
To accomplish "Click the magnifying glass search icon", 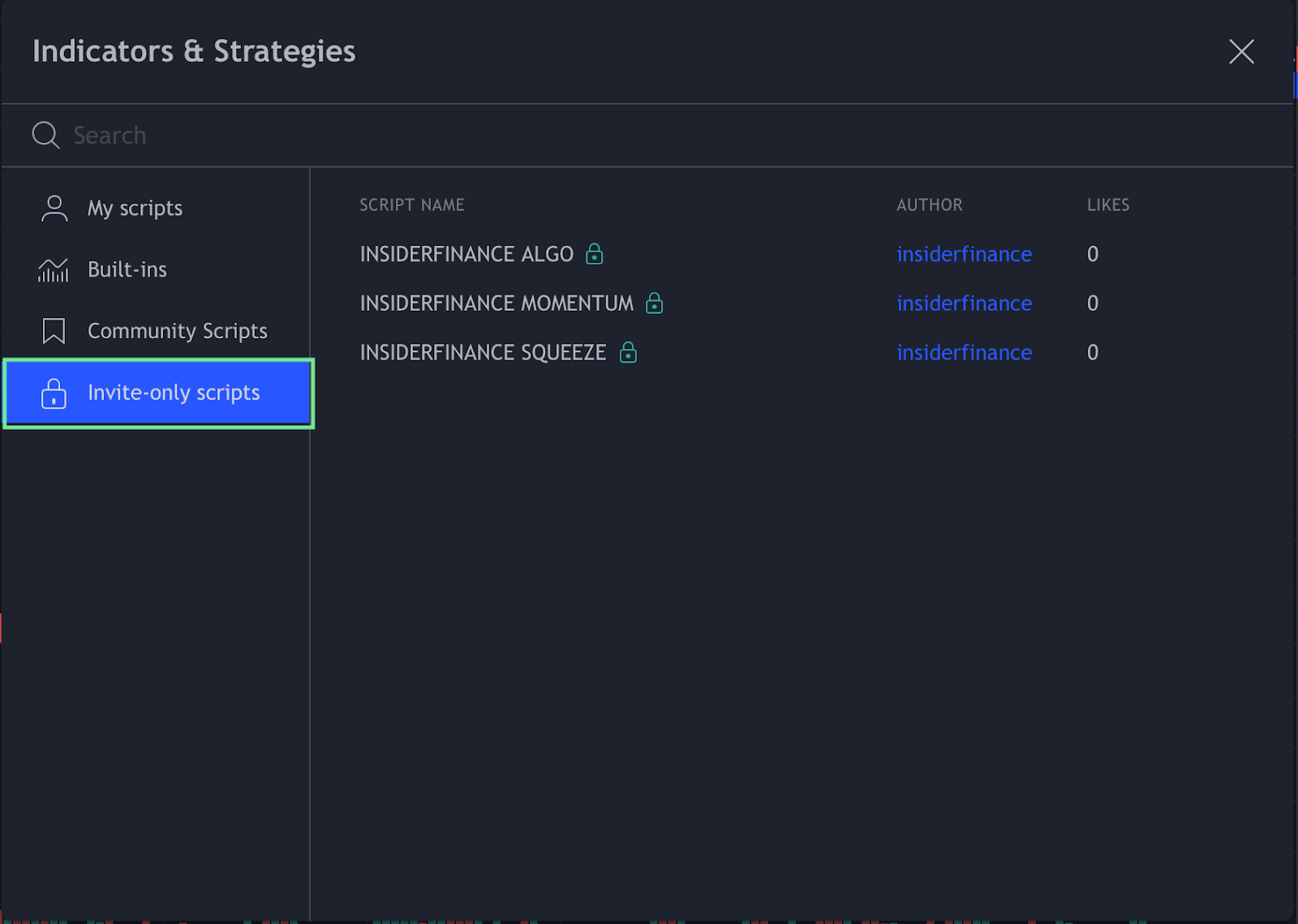I will (45, 135).
